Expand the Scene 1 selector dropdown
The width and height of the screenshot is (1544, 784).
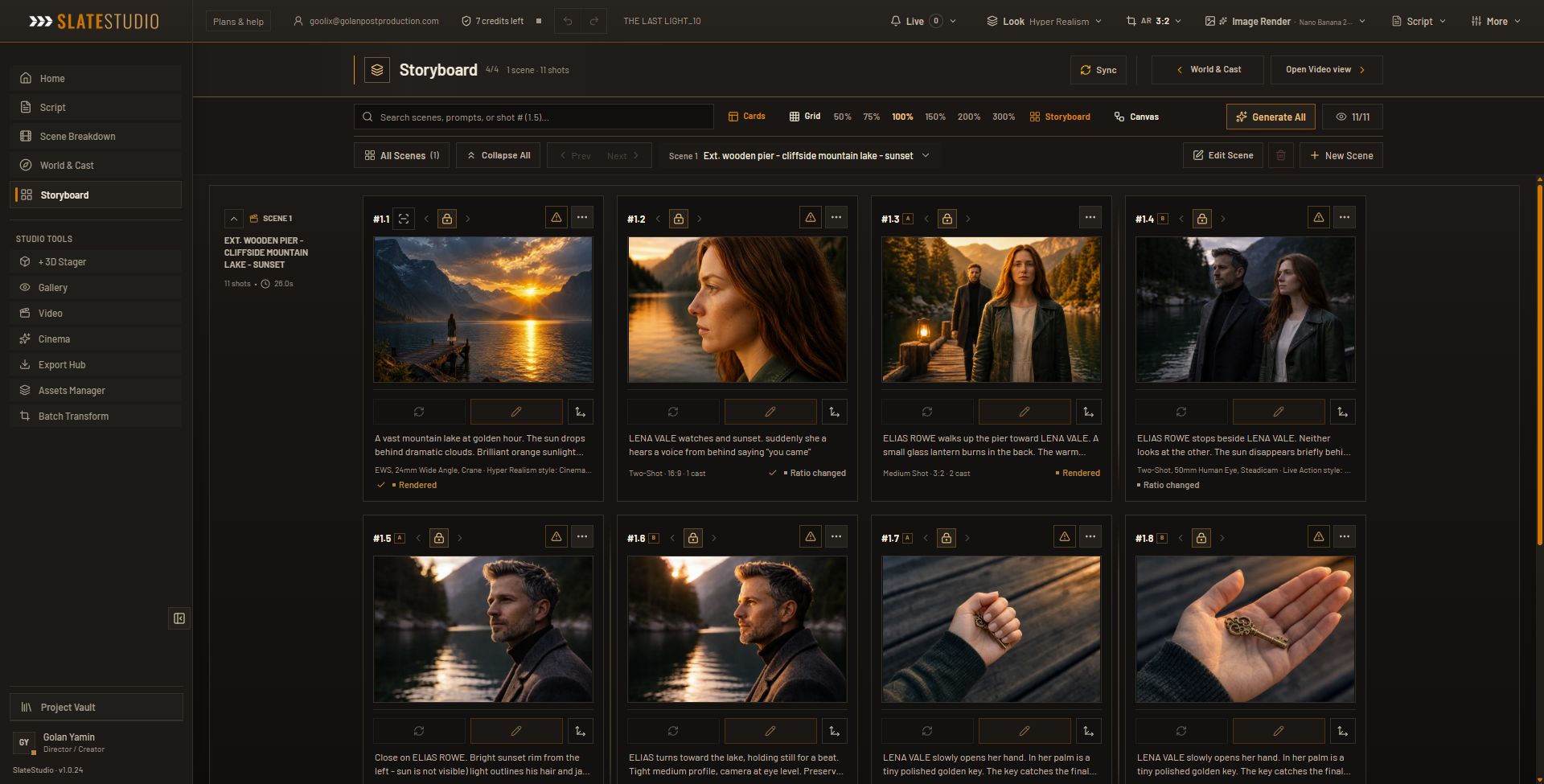tap(799, 155)
